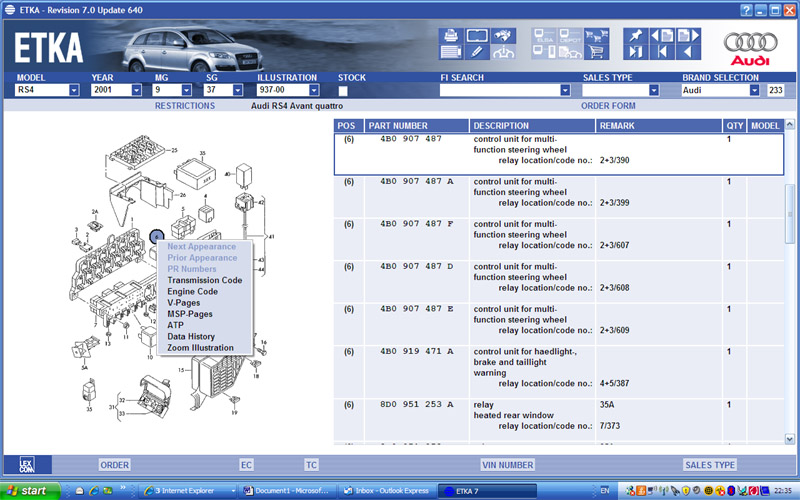The image size is (800, 500).
Task: Click the DEPOT toolbar icon
Action: (x=570, y=36)
